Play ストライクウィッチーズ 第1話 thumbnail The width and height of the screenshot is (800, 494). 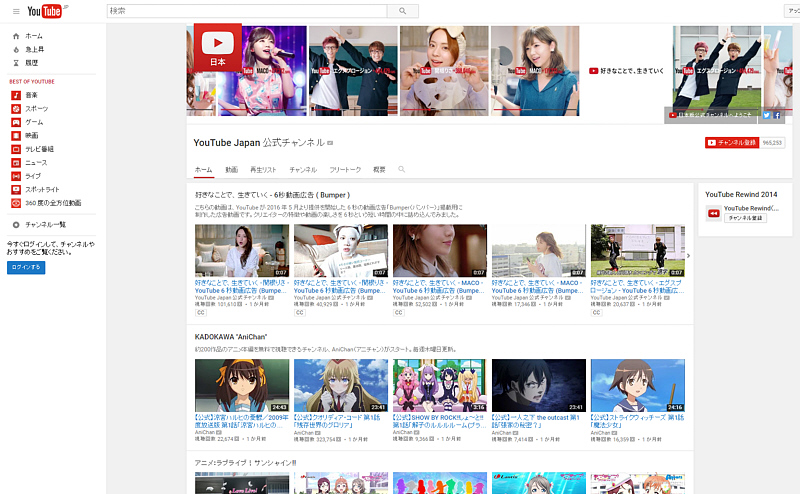coord(638,385)
